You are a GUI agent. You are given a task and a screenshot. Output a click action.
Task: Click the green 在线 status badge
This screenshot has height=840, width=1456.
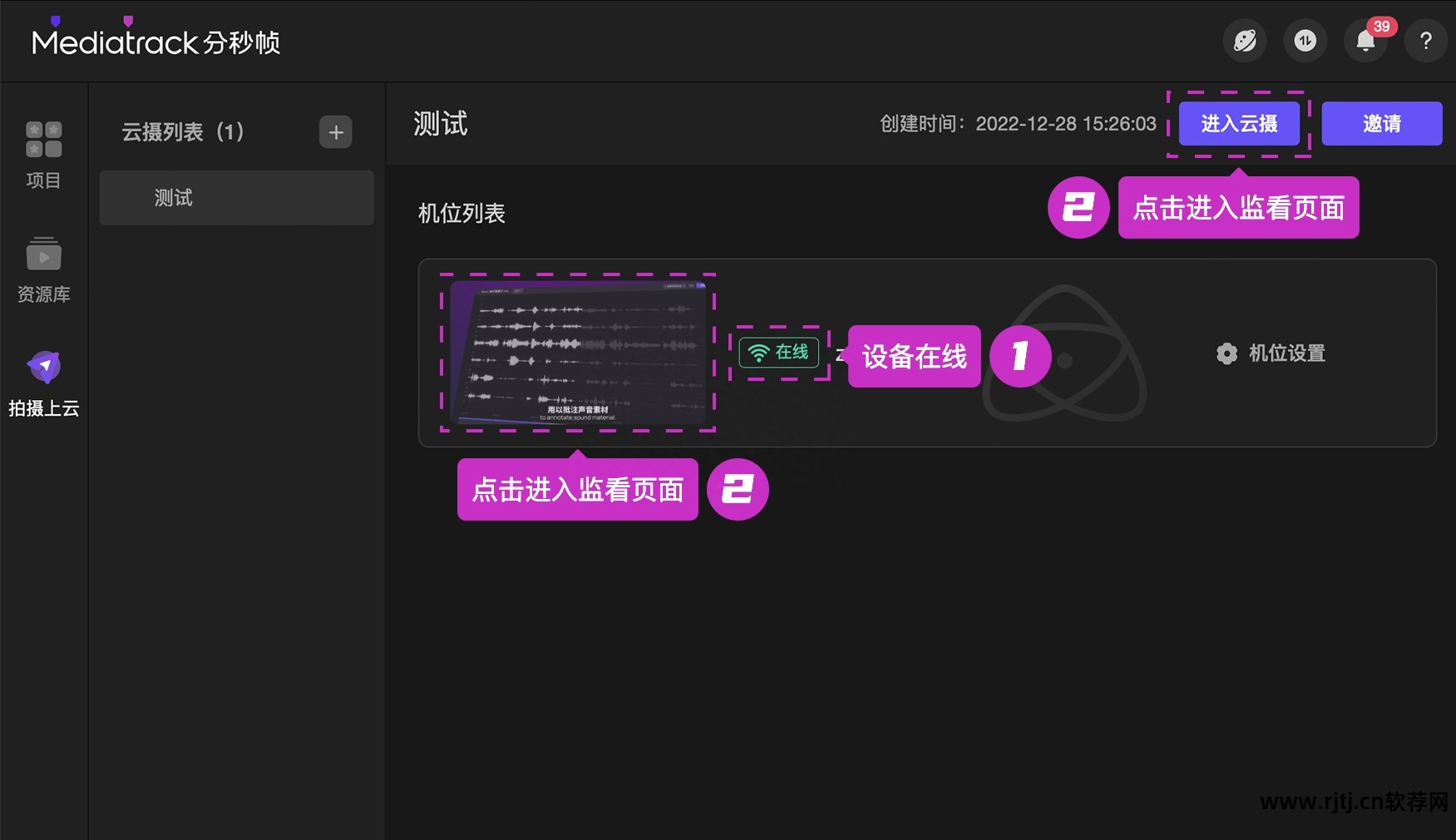[x=779, y=353]
